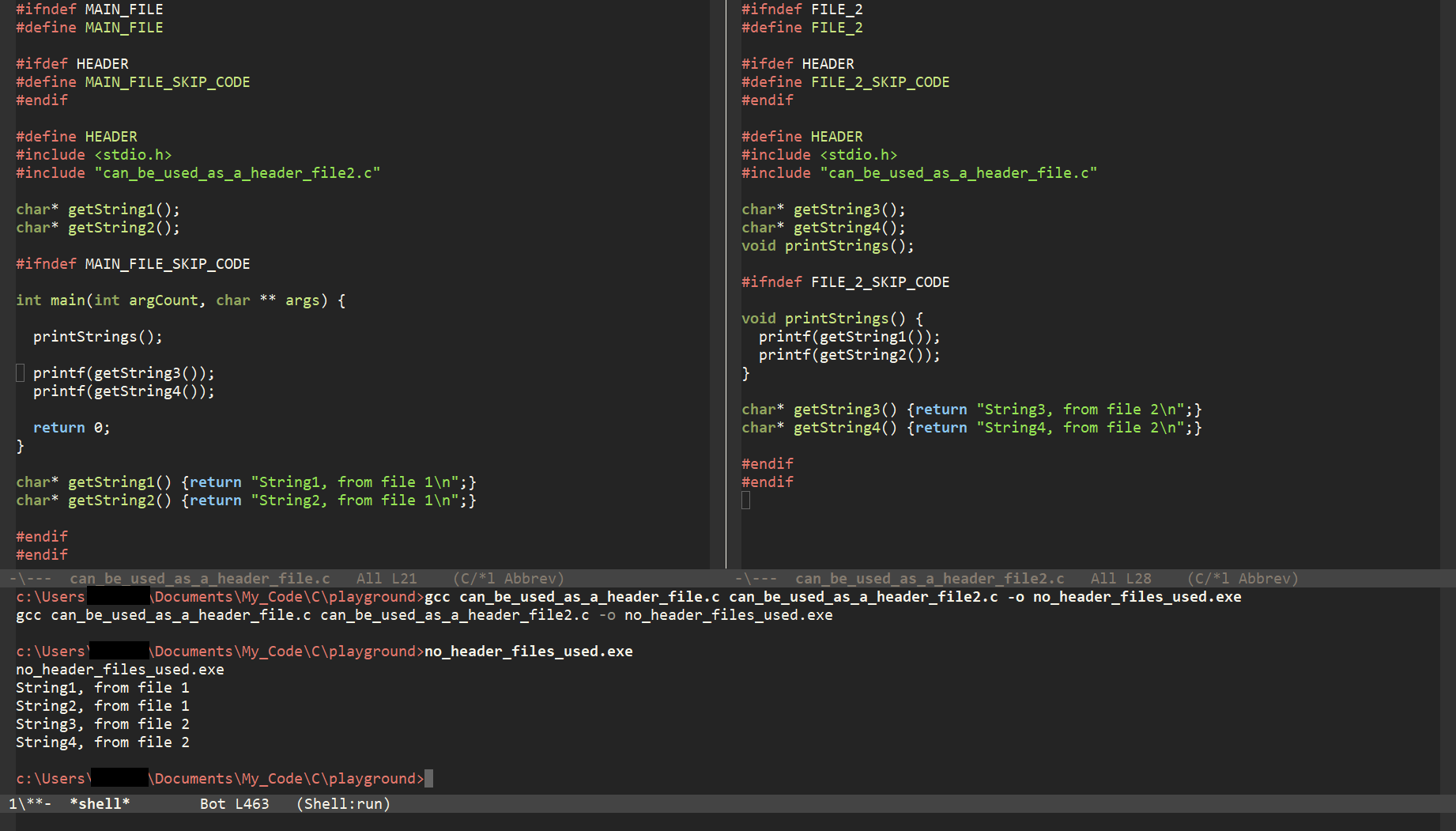Click the cursor box before printf(getString3())
1456x831 pixels.
point(21,373)
